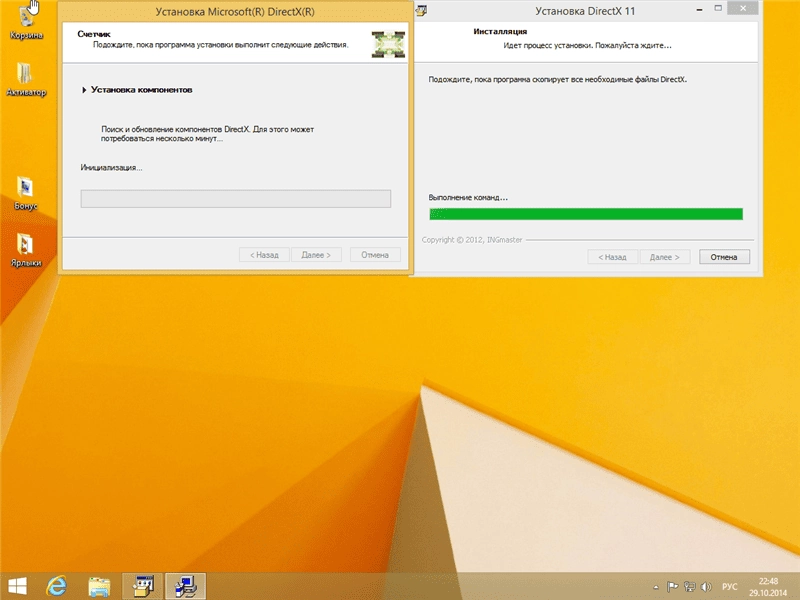
Task: Minimize the DirectX 11 installer window
Action: [x=699, y=9]
